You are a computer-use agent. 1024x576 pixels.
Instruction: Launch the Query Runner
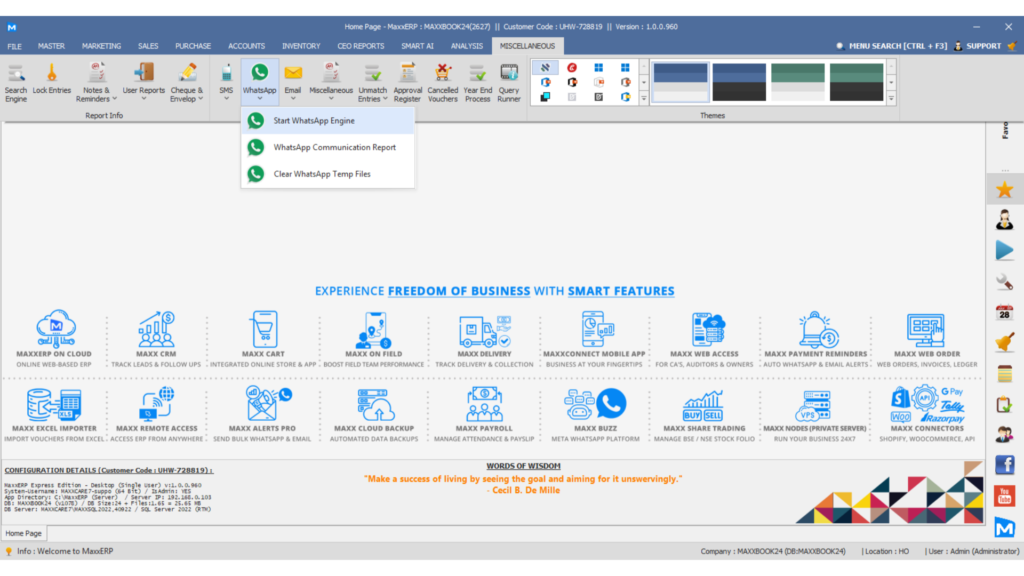tap(509, 83)
